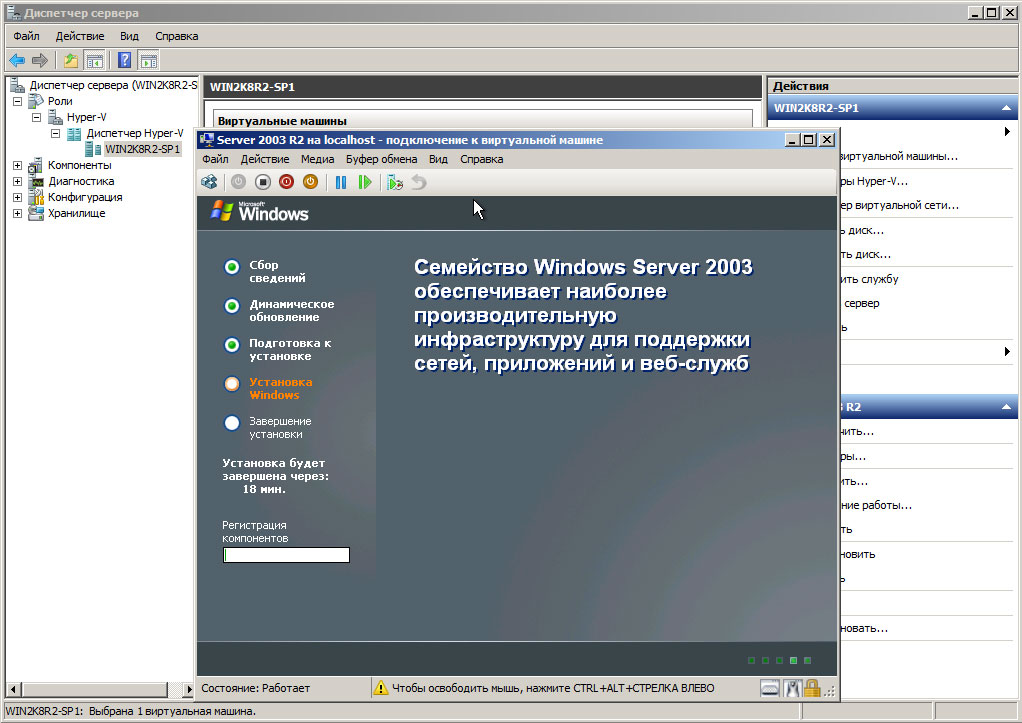This screenshot has width=1022, height=723.
Task: Select the 'Завершение установки' step indicator
Action: tap(232, 423)
